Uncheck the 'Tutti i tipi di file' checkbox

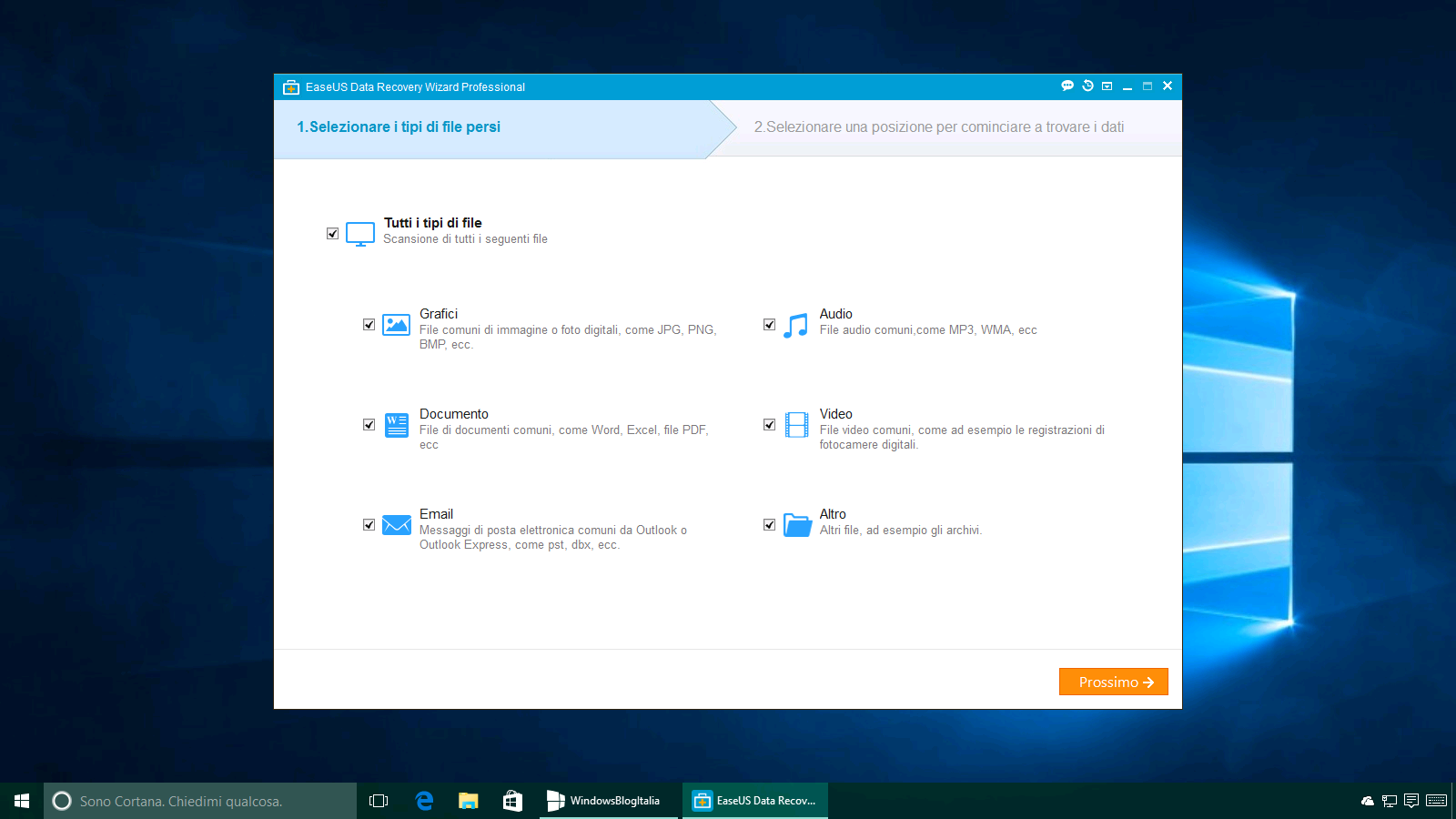click(333, 234)
